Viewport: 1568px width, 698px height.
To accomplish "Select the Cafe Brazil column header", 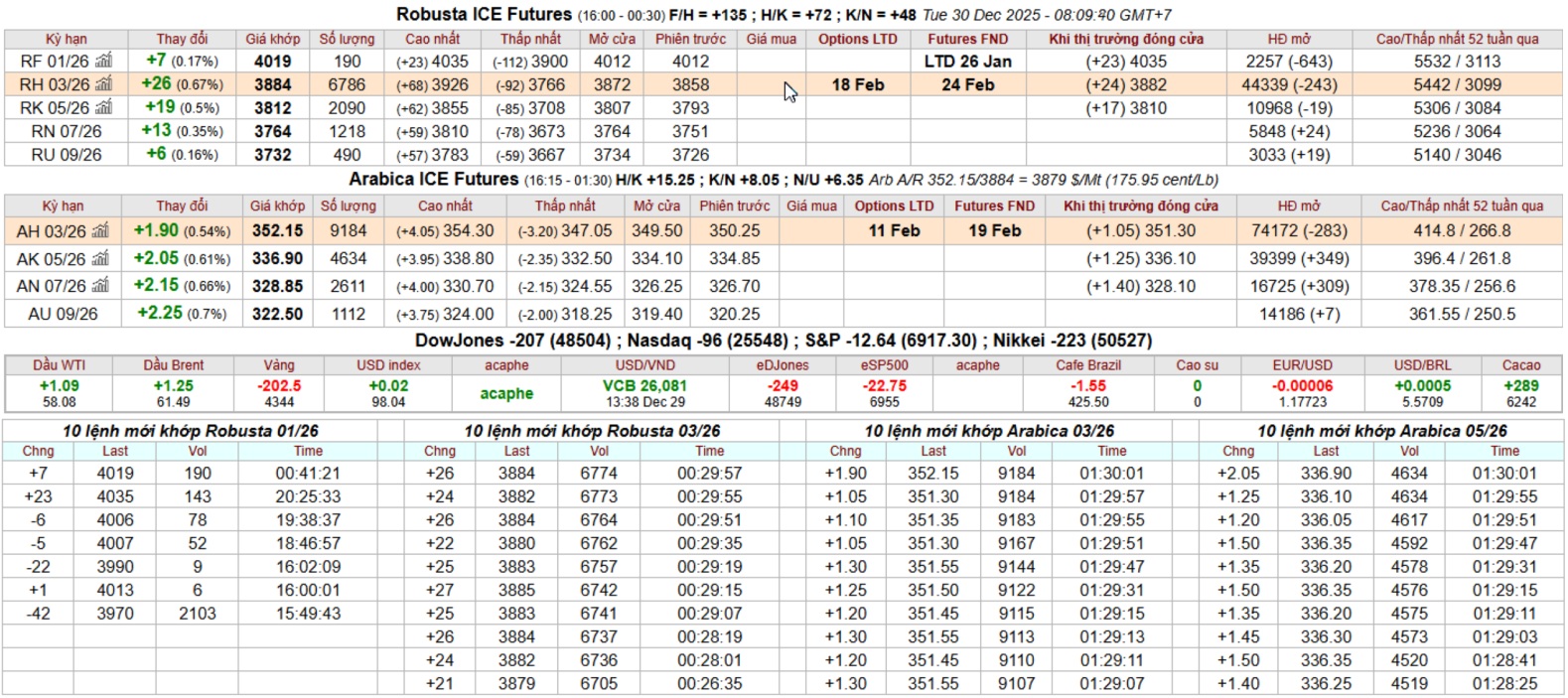I will coord(1088,365).
